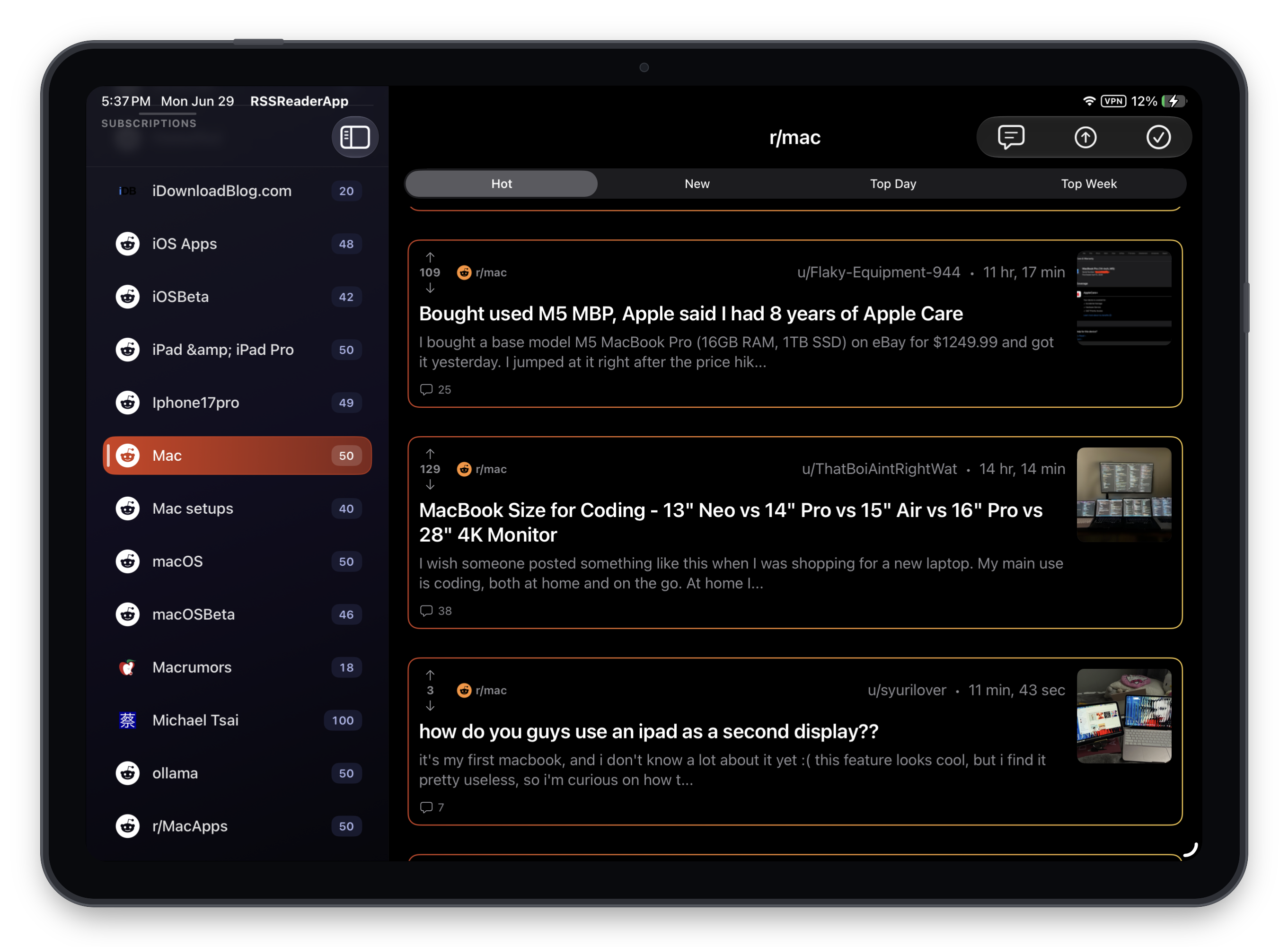Viewport: 1288px width, 947px height.
Task: Select the Hot sorting tab
Action: click(x=501, y=184)
